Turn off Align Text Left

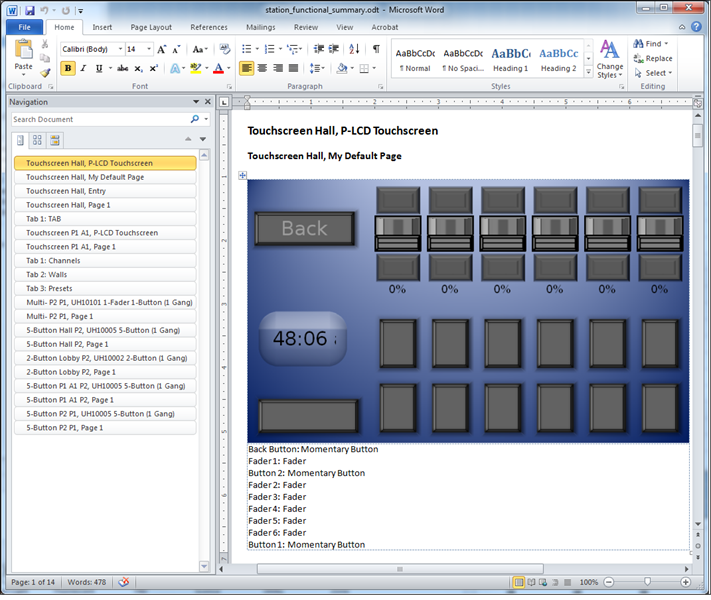[x=247, y=68]
